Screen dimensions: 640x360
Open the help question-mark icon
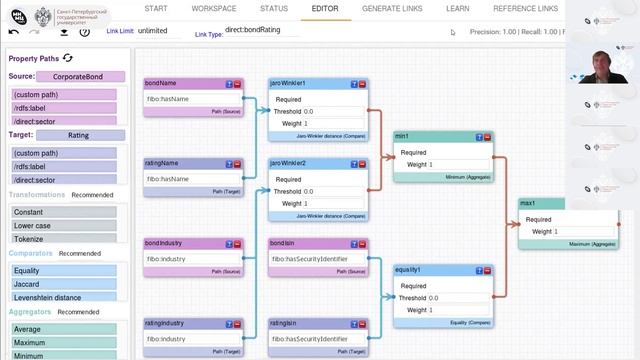84,32
